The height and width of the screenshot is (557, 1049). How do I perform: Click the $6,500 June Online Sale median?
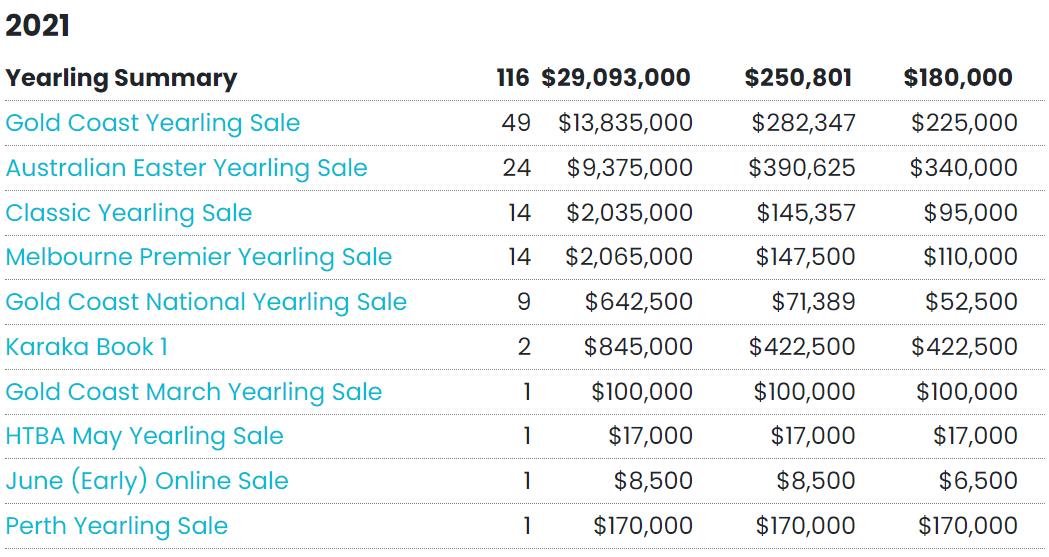[x=977, y=481]
